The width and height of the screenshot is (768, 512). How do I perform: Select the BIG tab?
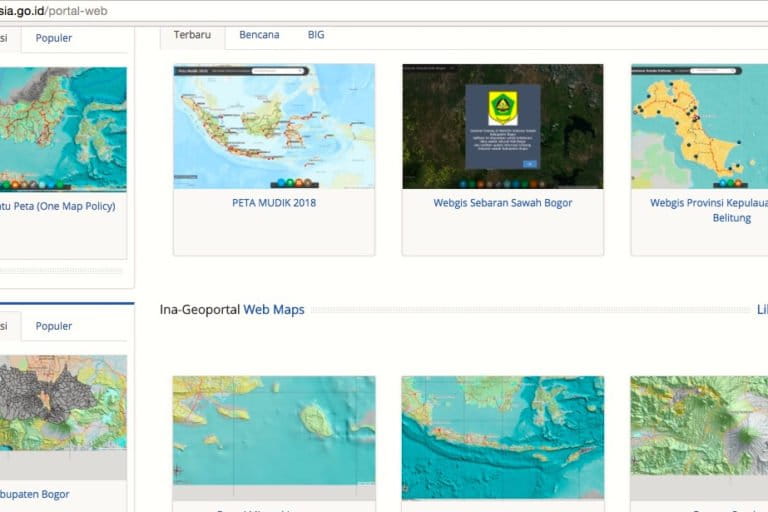point(316,35)
